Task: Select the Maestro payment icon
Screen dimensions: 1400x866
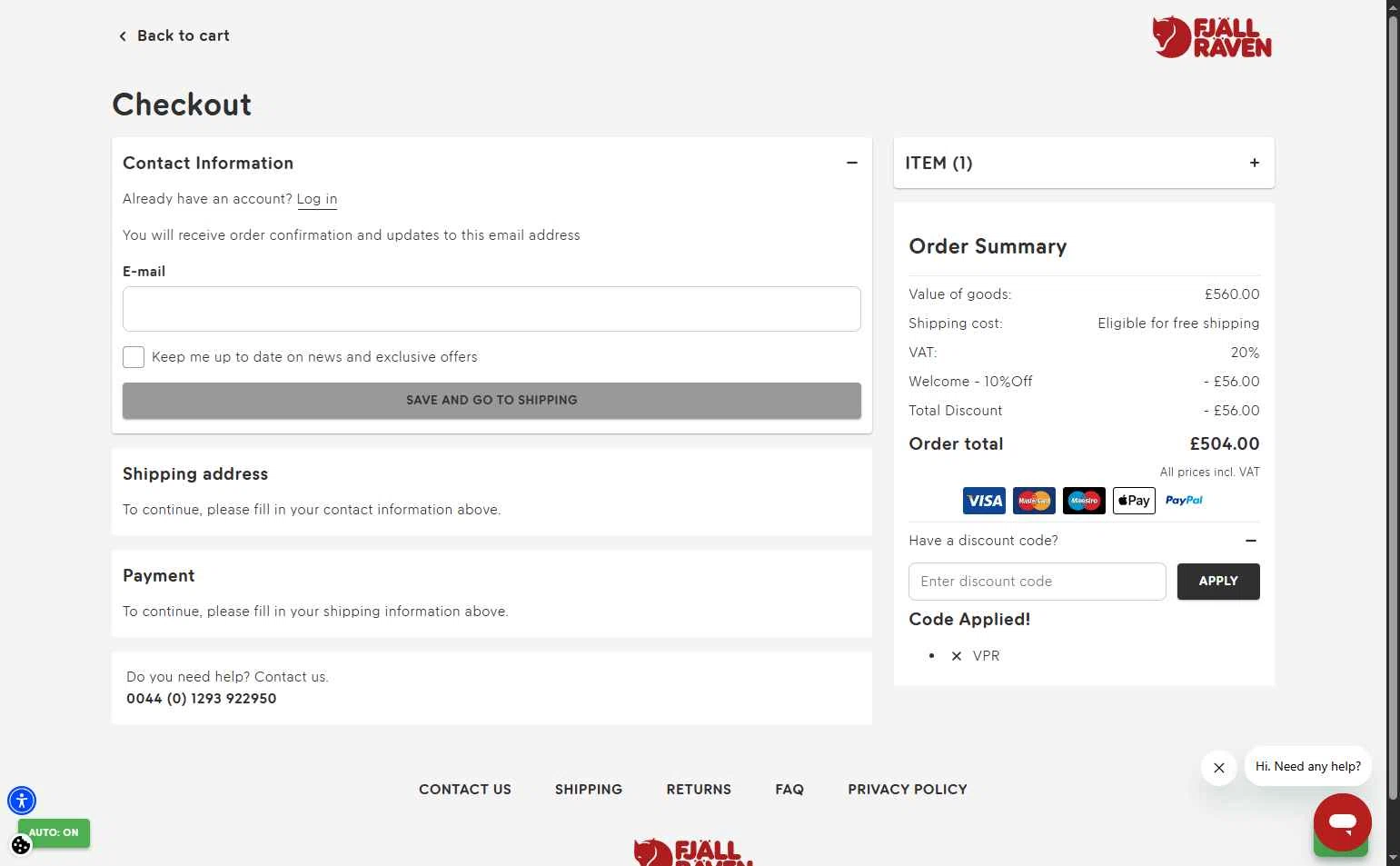Action: click(x=1084, y=501)
